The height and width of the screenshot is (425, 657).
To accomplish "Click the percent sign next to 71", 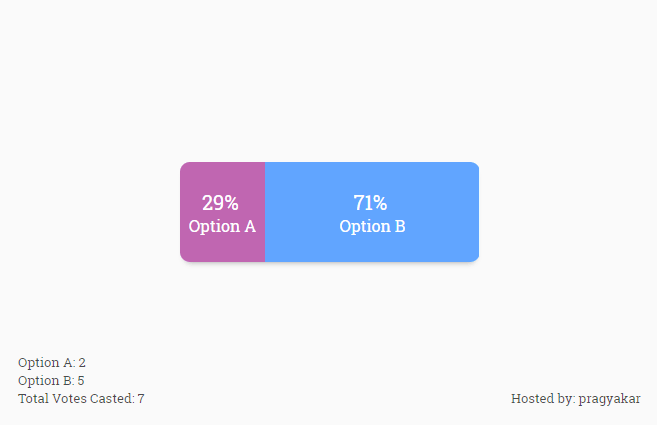I will tap(380, 203).
